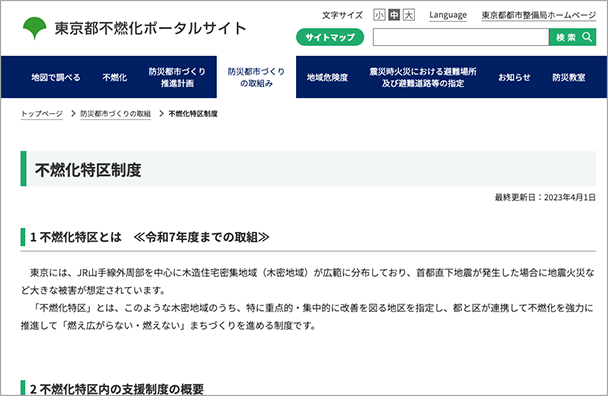Go to トップページ breadcrumb link
Screen dimensions: 608x396
tap(41, 114)
